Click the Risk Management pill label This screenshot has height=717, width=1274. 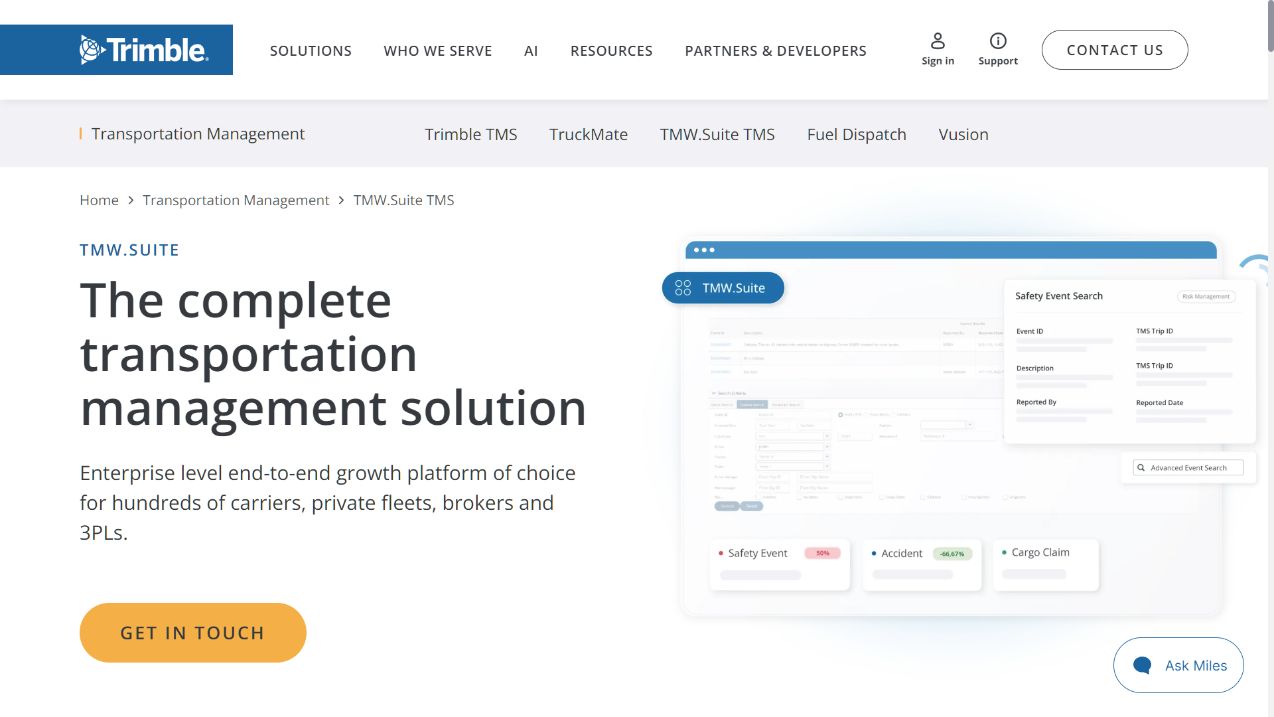coord(1206,296)
